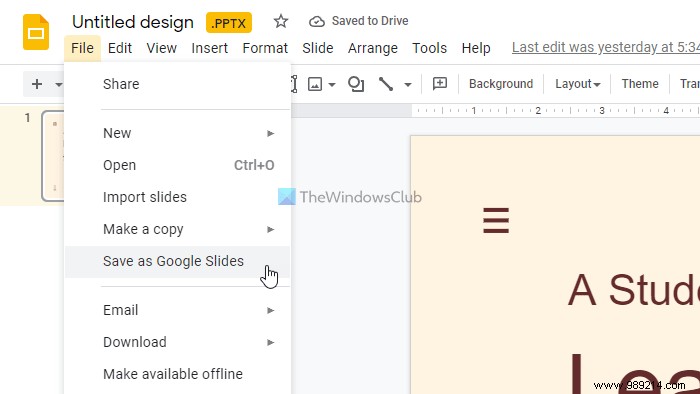700x394 pixels.
Task: Choose Share in the File menu
Action: coord(178,84)
